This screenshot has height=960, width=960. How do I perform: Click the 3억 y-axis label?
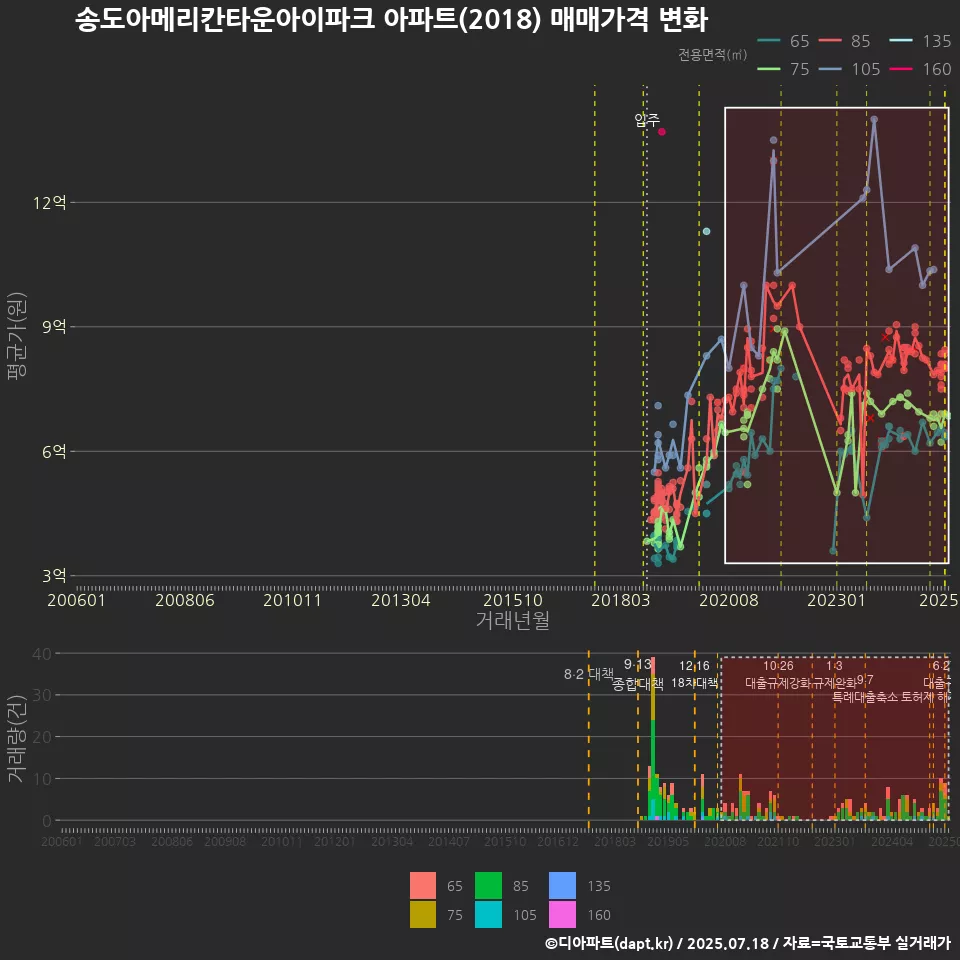pyautogui.click(x=54, y=576)
